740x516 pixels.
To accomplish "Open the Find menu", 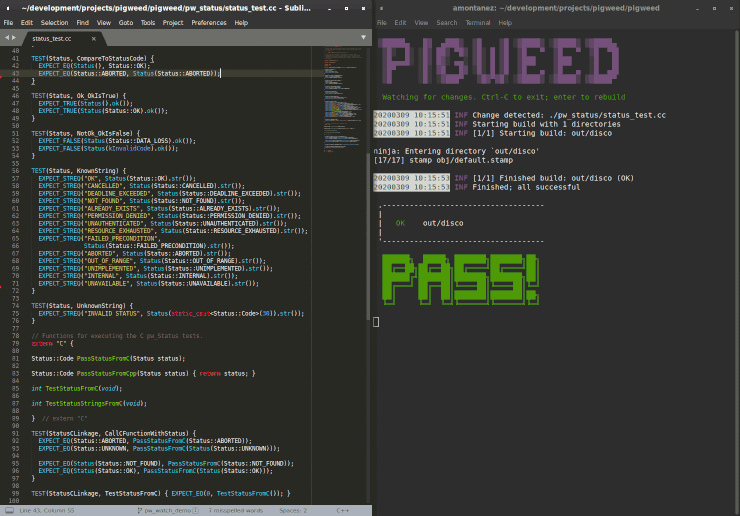I will 83,23.
